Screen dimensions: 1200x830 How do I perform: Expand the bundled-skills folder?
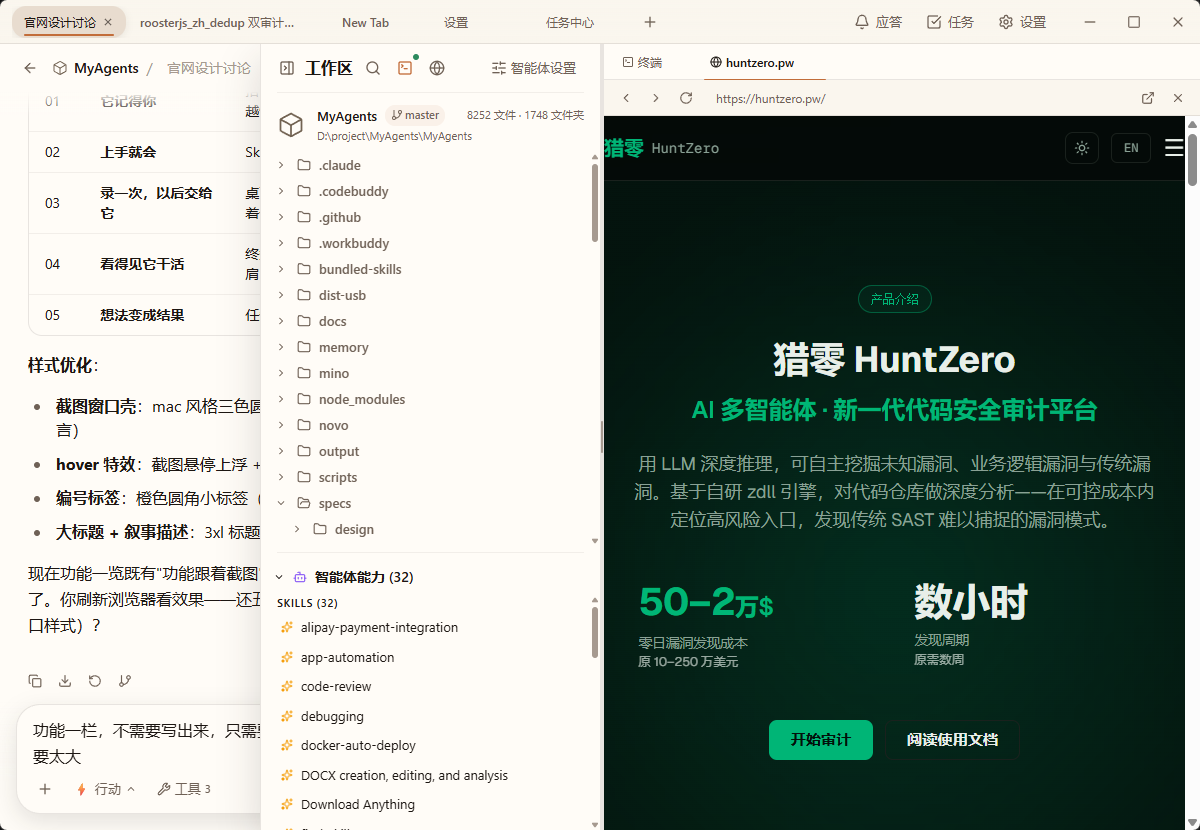click(281, 269)
